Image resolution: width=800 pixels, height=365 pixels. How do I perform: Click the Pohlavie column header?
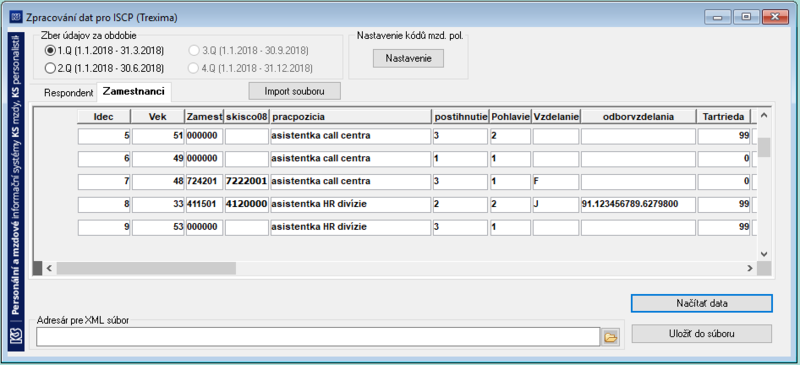(x=510, y=117)
